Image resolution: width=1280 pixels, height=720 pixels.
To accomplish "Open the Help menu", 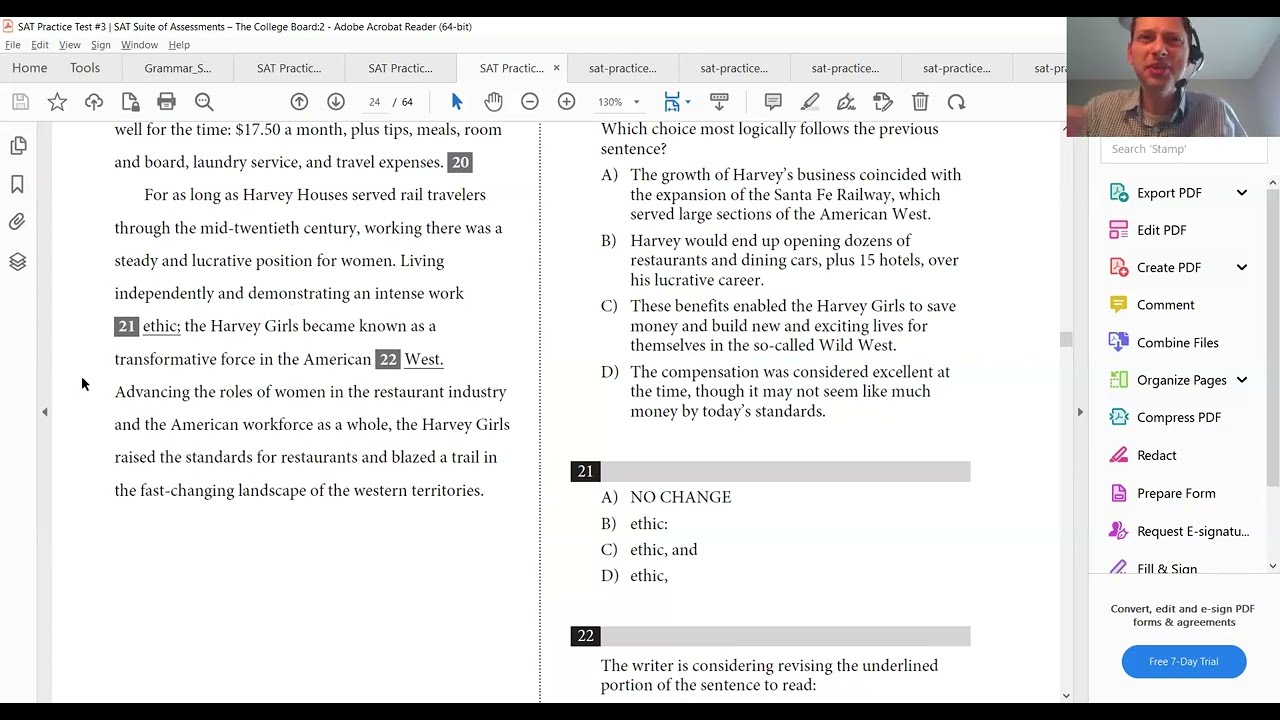I will [x=179, y=45].
